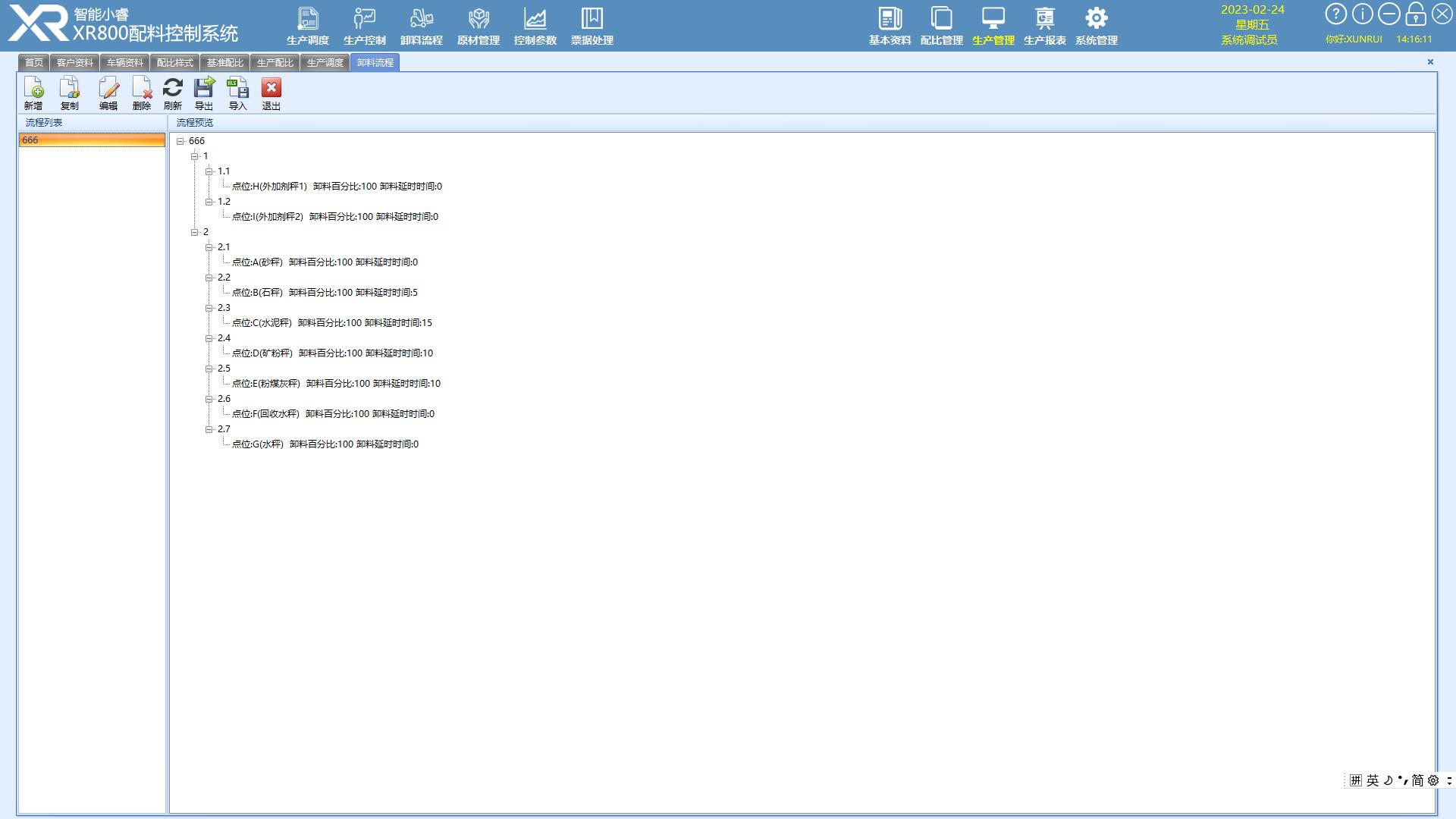The height and width of the screenshot is (819, 1456).
Task: Switch to 基准配比 tab
Action: (224, 63)
